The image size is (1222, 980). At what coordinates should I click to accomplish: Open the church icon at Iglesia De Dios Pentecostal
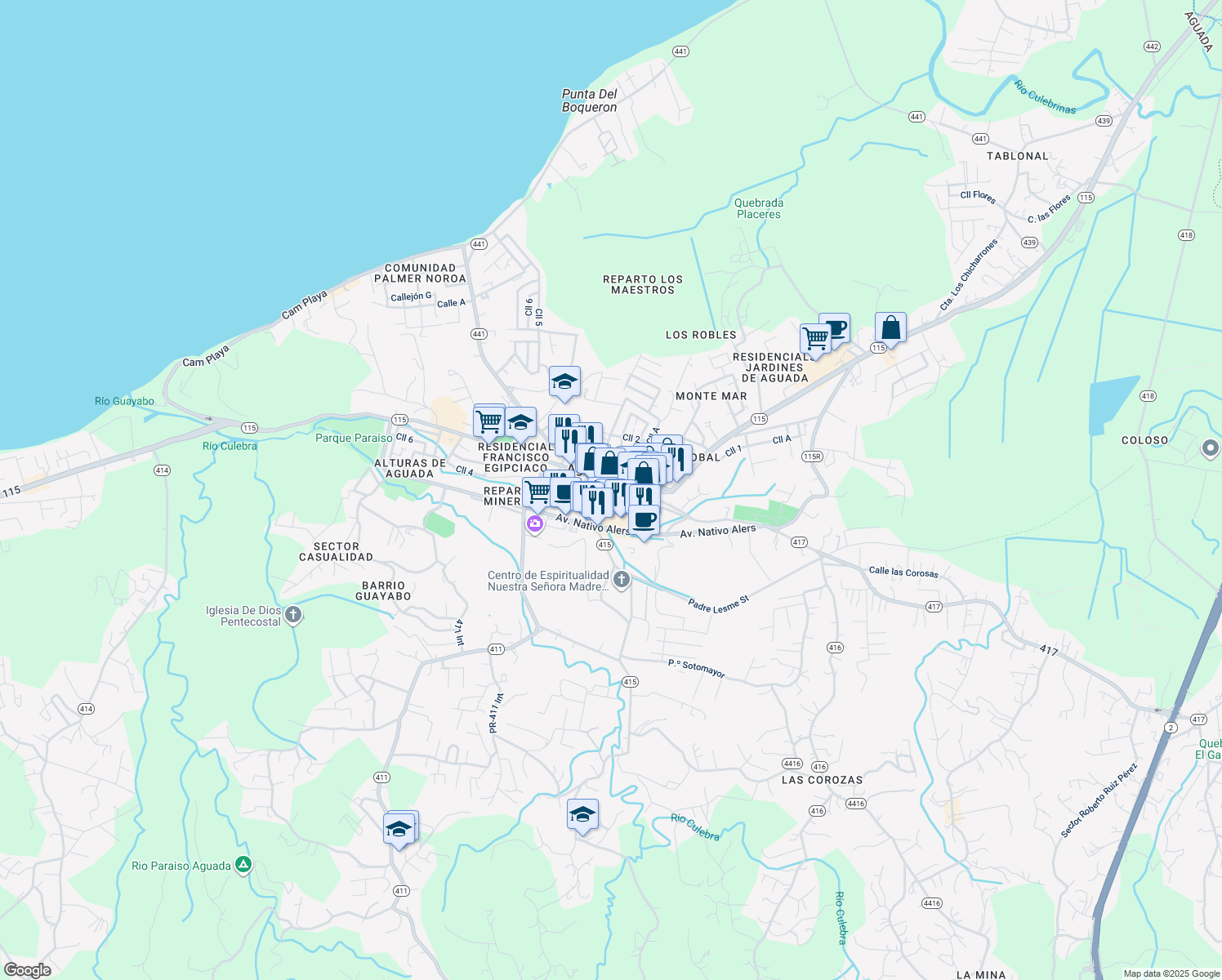tap(292, 615)
